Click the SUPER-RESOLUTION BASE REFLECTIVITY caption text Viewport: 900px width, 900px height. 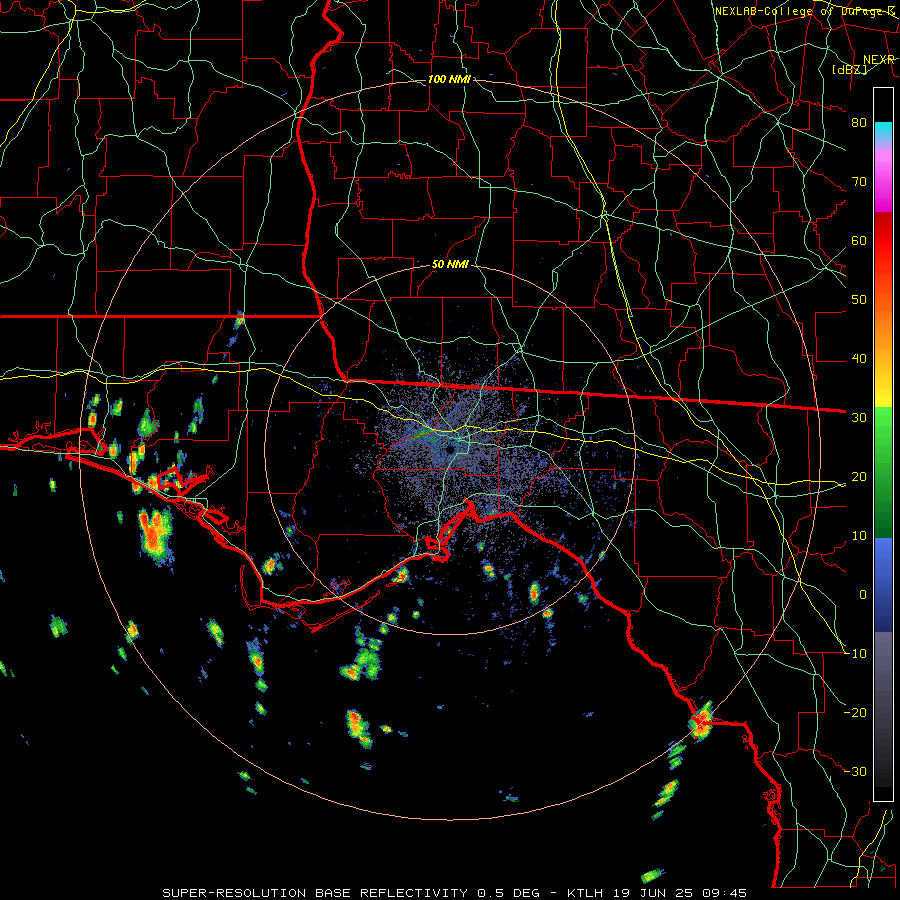click(x=315, y=893)
